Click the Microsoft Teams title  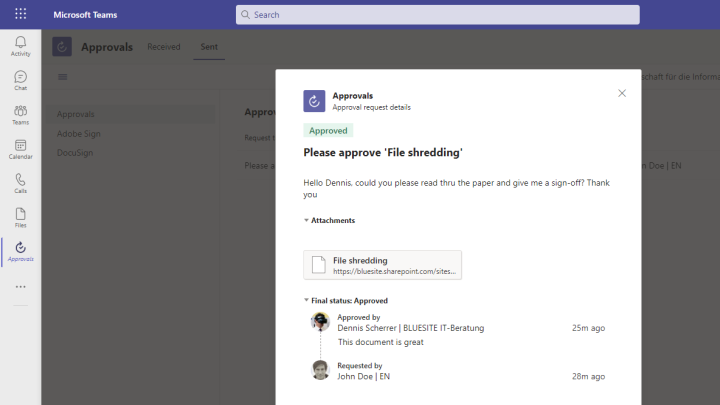coord(85,15)
